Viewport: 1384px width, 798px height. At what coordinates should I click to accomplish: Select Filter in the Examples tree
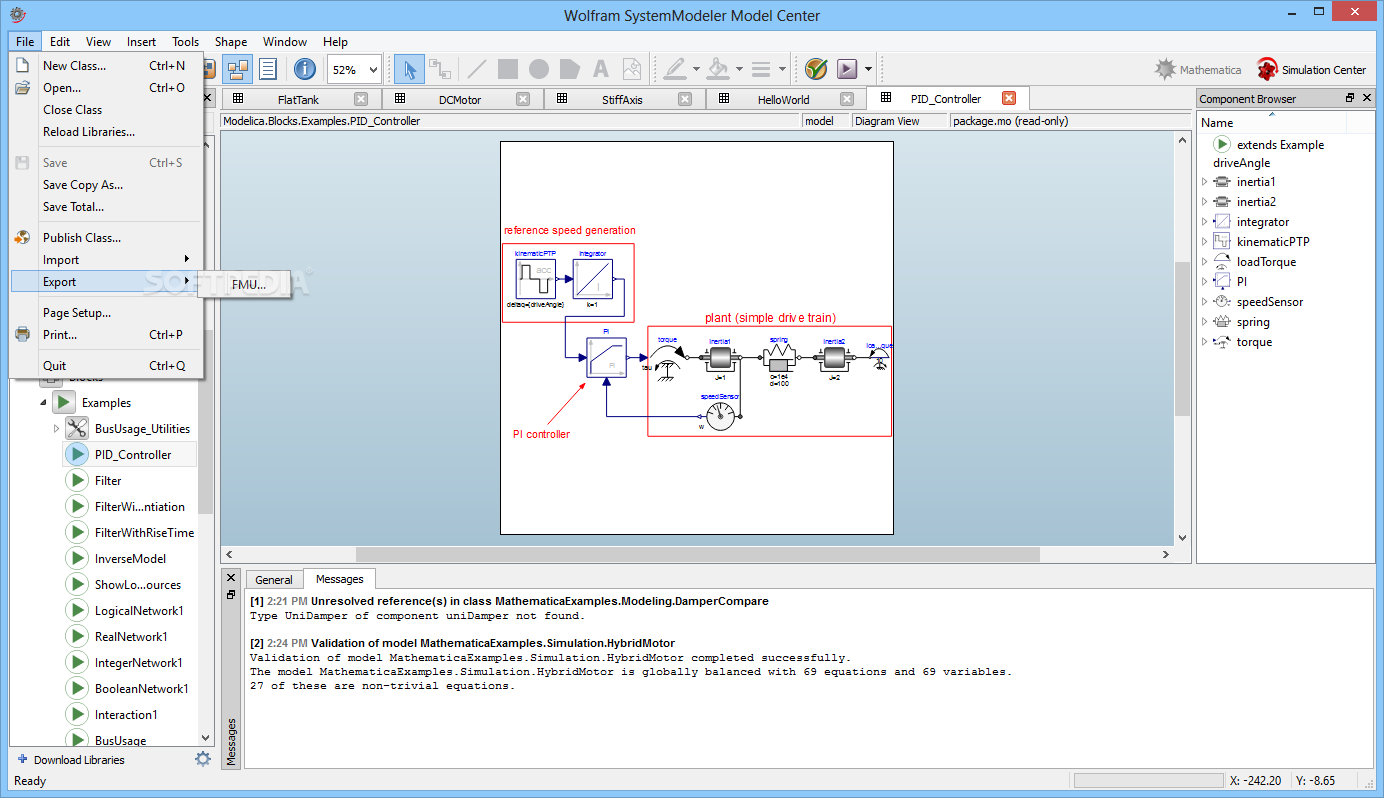pos(108,480)
